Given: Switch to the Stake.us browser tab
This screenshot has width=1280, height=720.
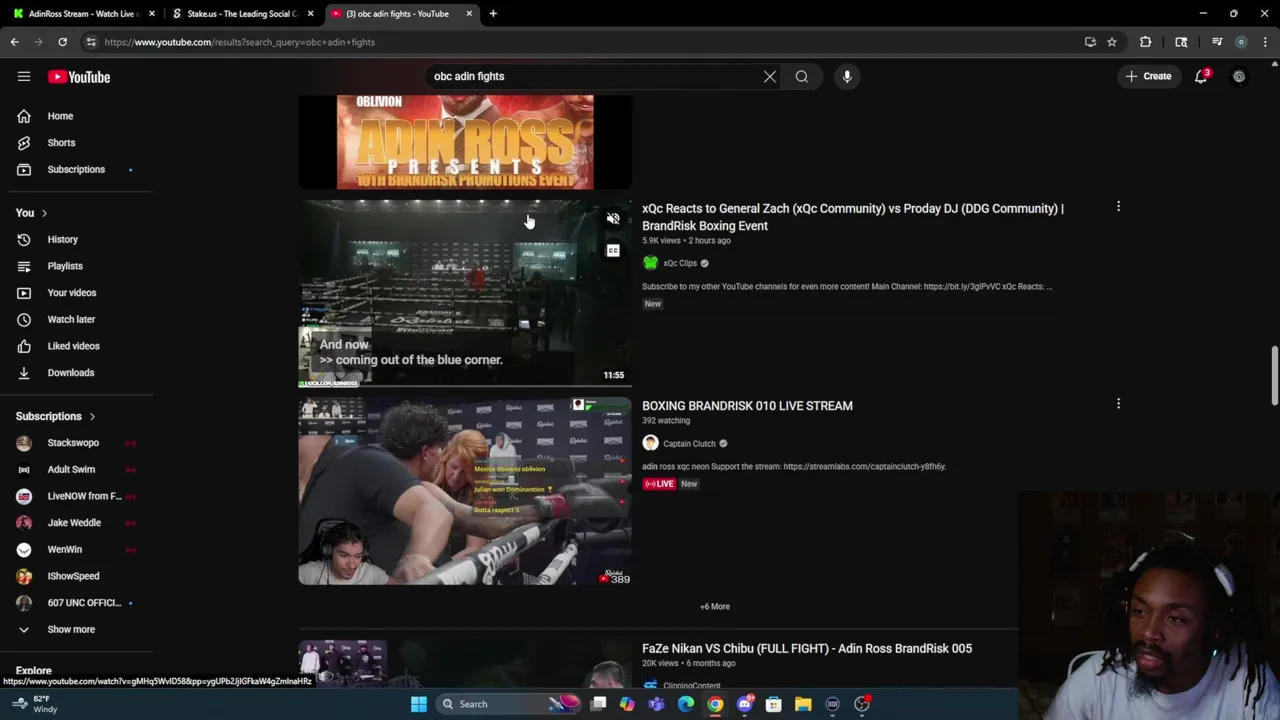Looking at the screenshot, I should click(243, 14).
